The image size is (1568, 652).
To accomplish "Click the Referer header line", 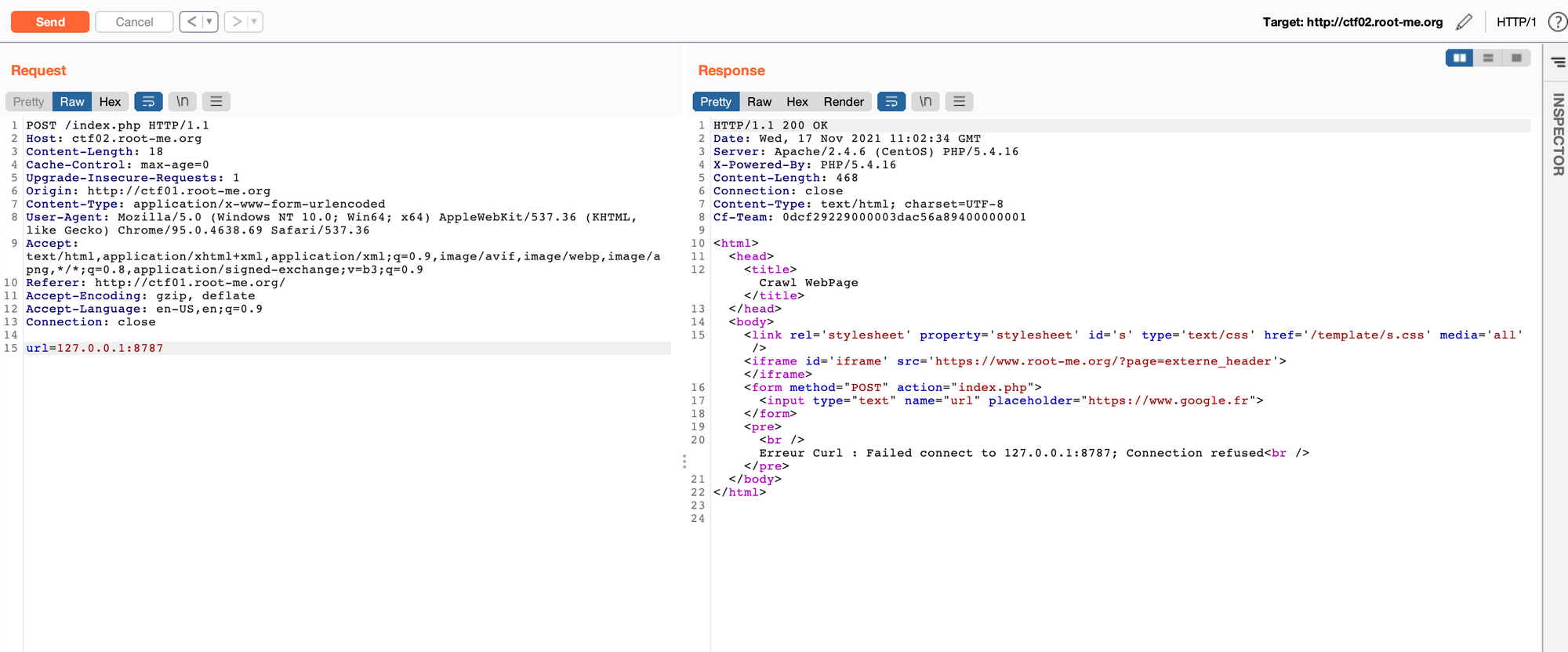I will 156,283.
